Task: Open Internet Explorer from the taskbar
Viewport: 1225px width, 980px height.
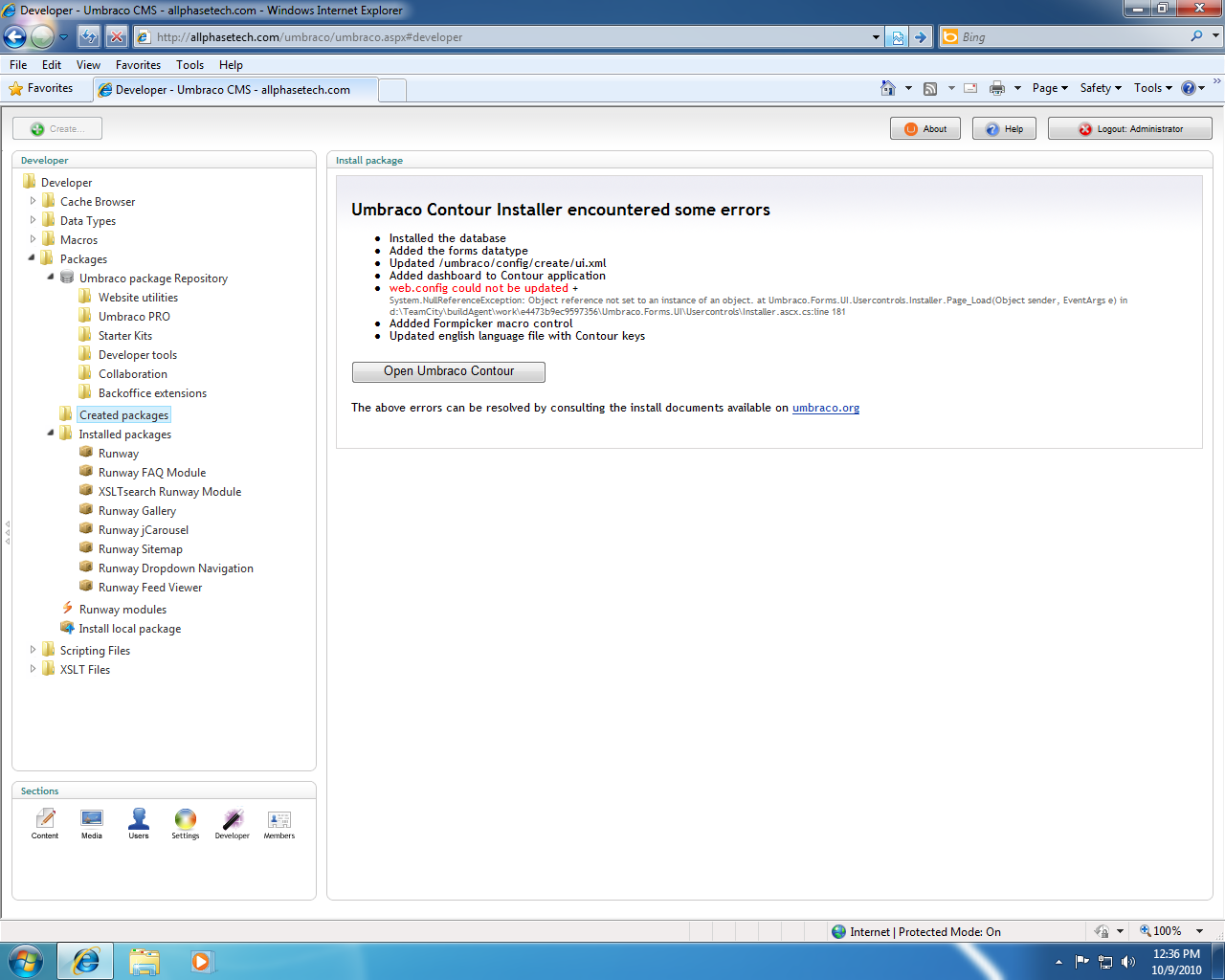Action: (x=85, y=961)
